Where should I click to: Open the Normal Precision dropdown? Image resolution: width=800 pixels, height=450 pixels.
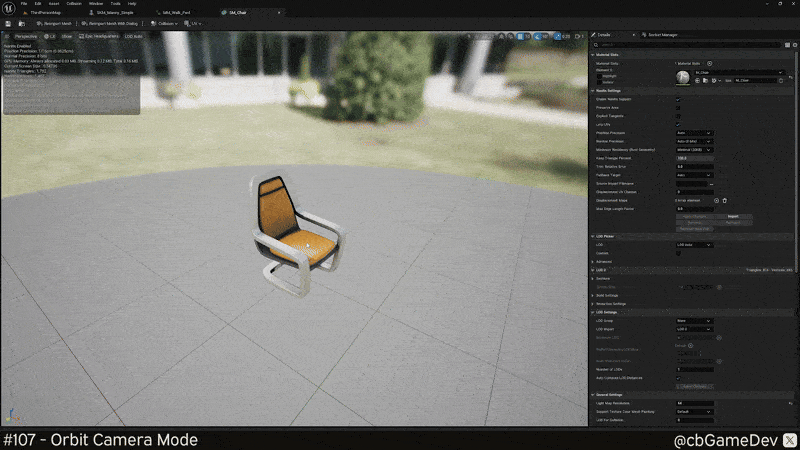694,141
